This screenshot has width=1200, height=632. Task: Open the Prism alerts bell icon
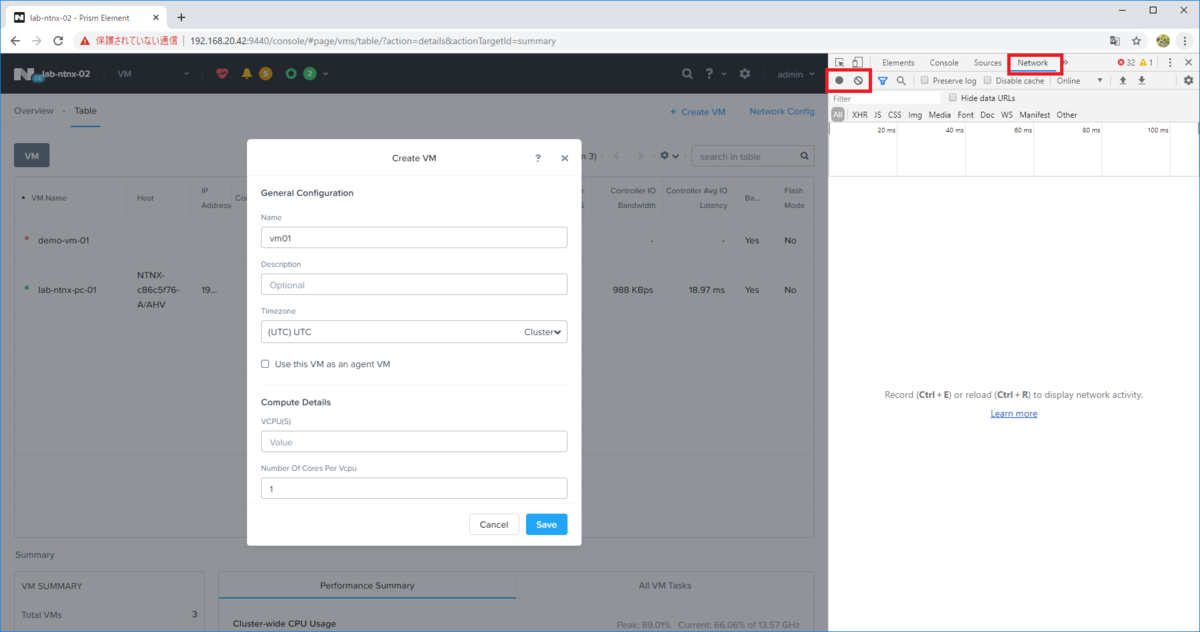pyautogui.click(x=247, y=74)
